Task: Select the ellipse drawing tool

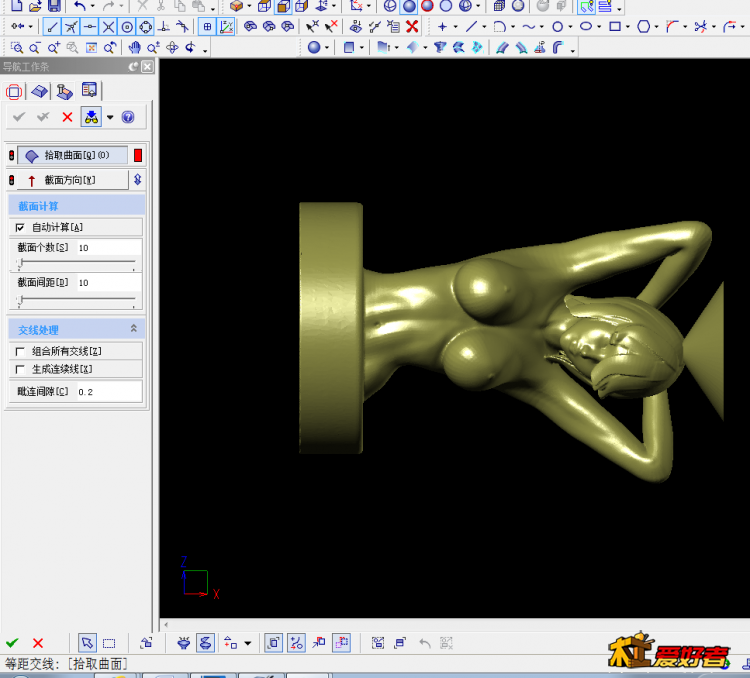Action: tap(586, 26)
